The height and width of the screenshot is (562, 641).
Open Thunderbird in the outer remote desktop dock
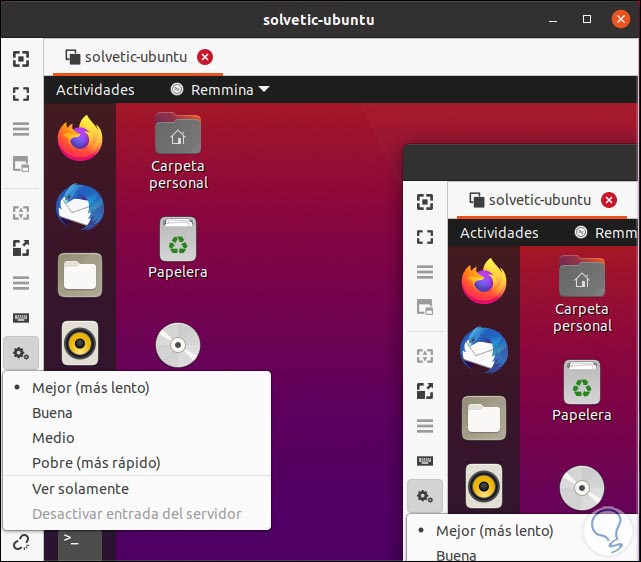pyautogui.click(x=80, y=207)
